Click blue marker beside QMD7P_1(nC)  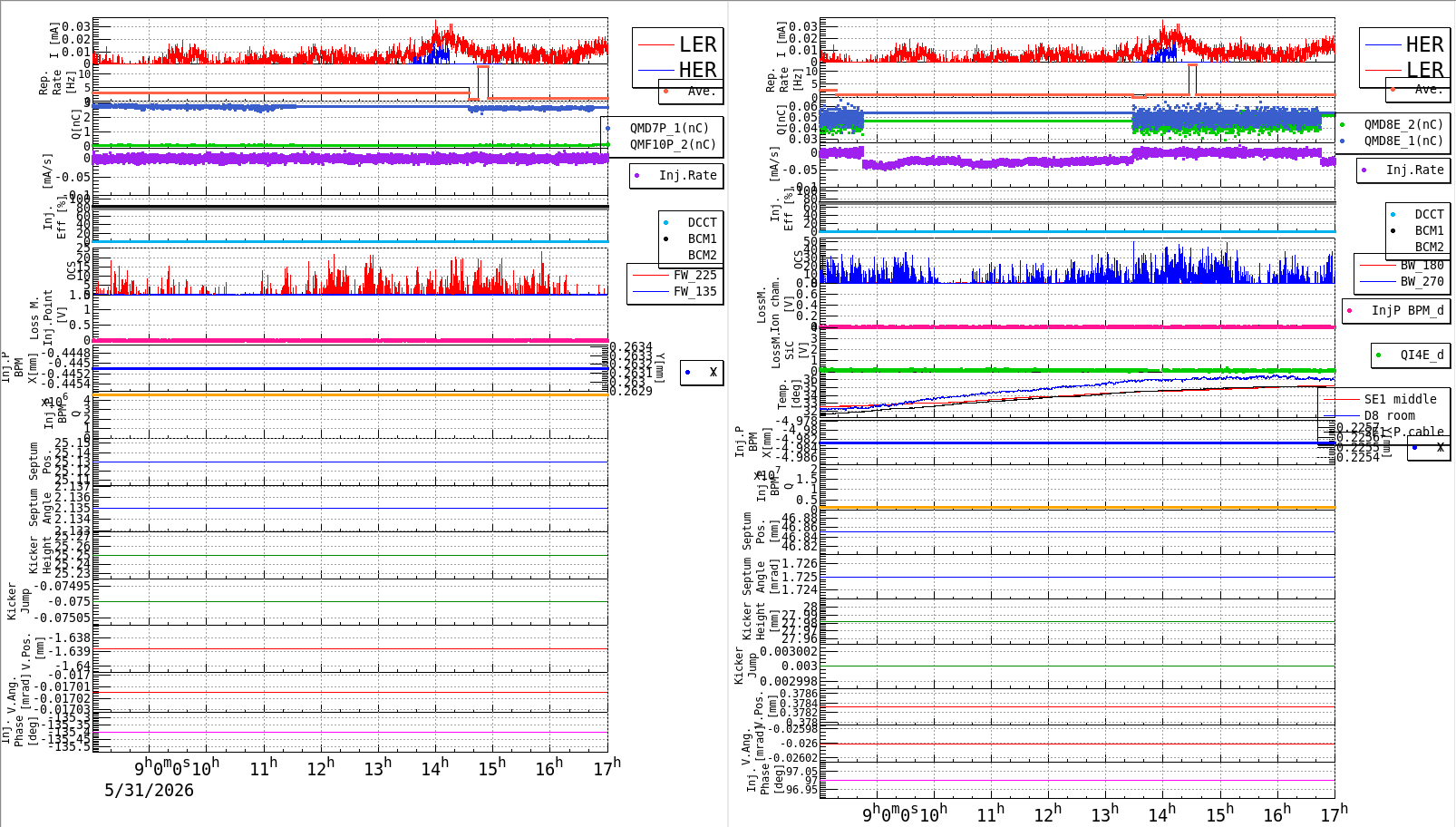608,128
